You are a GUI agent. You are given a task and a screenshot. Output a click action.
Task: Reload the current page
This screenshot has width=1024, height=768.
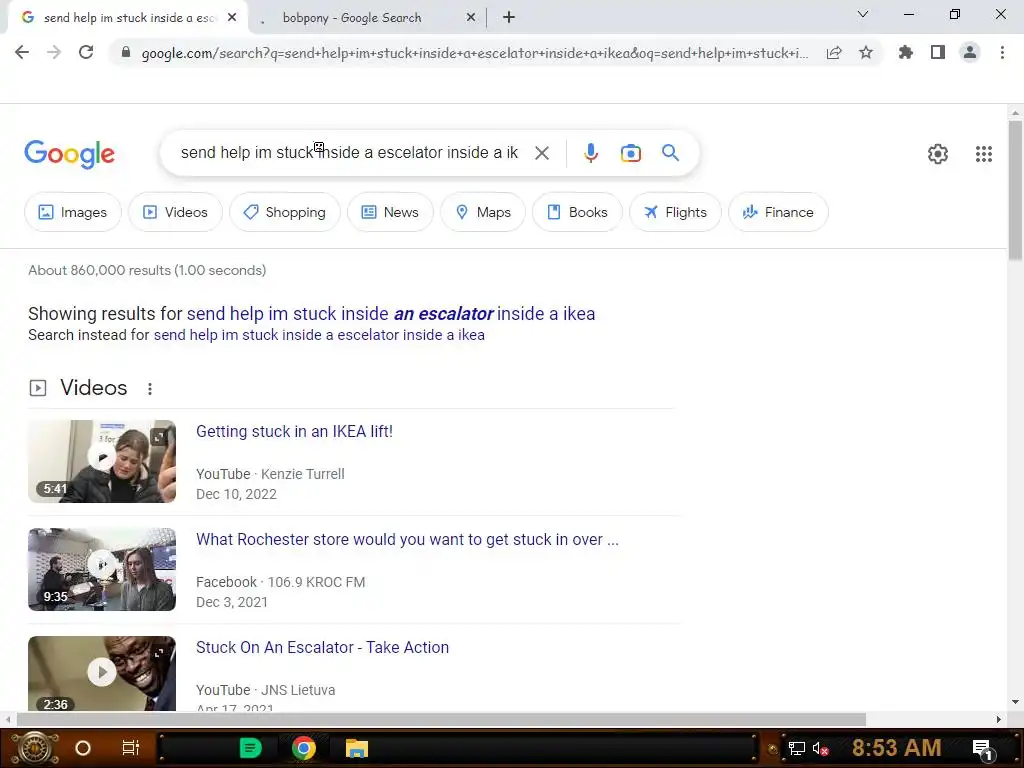86,52
